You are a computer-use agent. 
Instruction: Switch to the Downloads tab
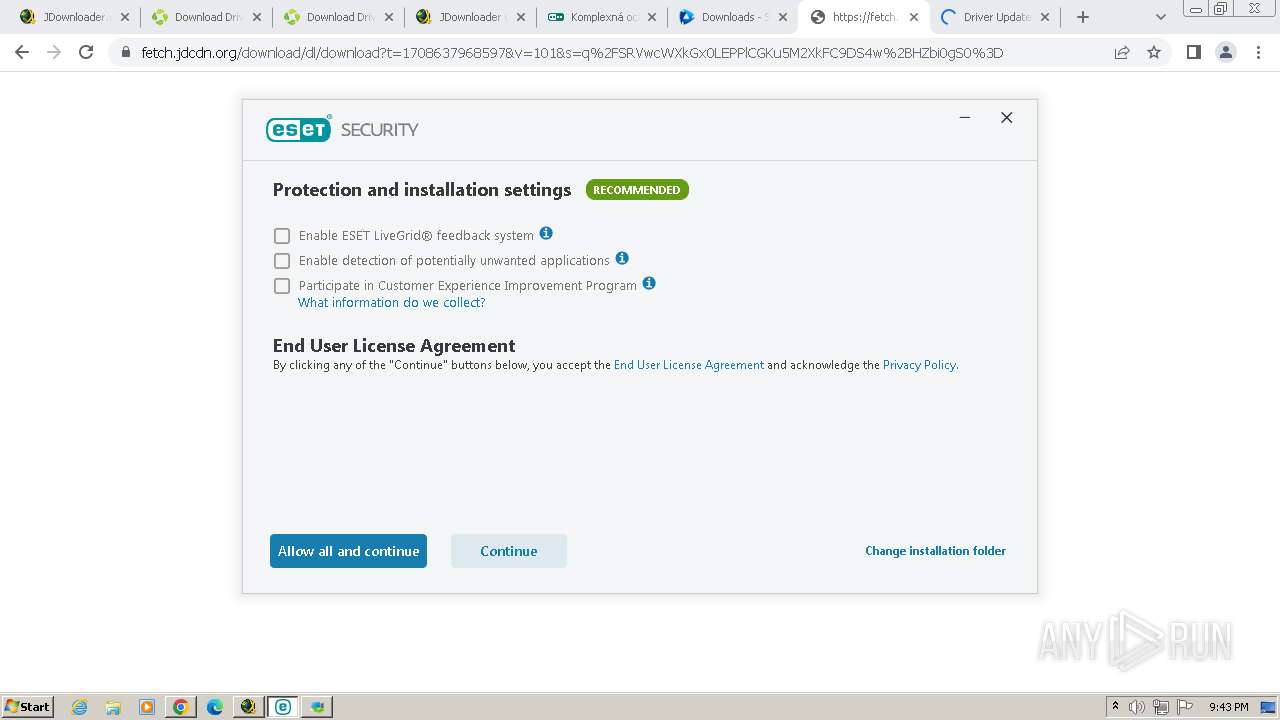733,17
